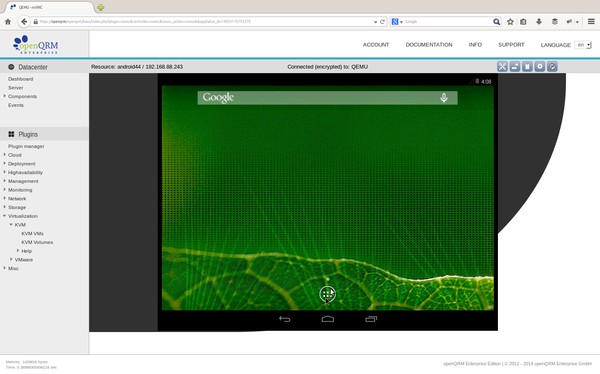The width and height of the screenshot is (600, 374).
Task: Bookmark this page with the star icon
Action: [x=510, y=22]
